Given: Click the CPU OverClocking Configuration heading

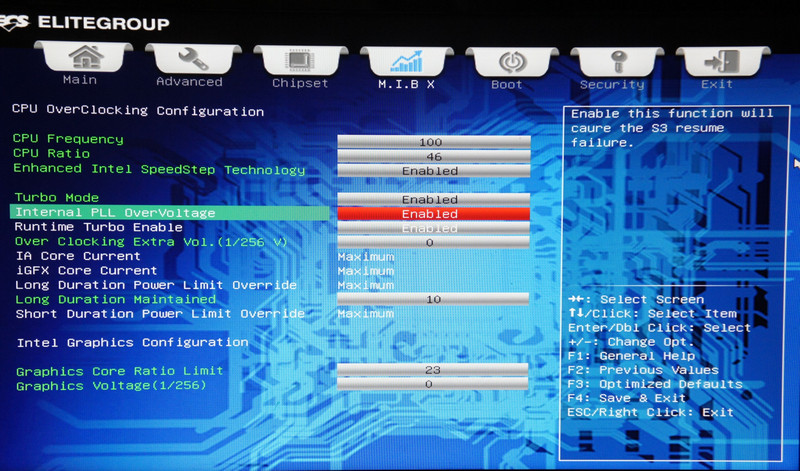Looking at the screenshot, I should click(138, 111).
